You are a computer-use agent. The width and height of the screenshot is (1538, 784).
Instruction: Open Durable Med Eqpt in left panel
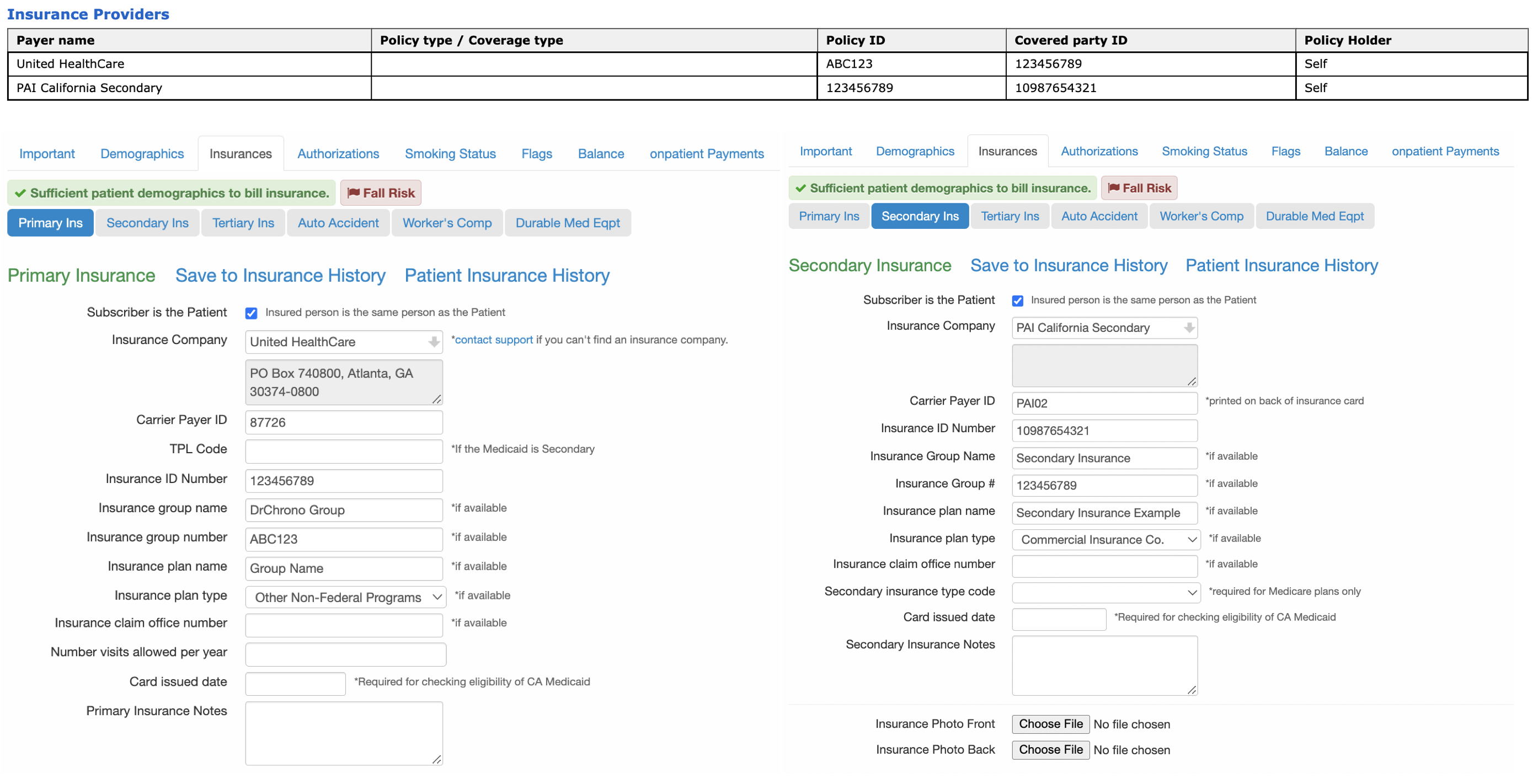click(x=568, y=223)
